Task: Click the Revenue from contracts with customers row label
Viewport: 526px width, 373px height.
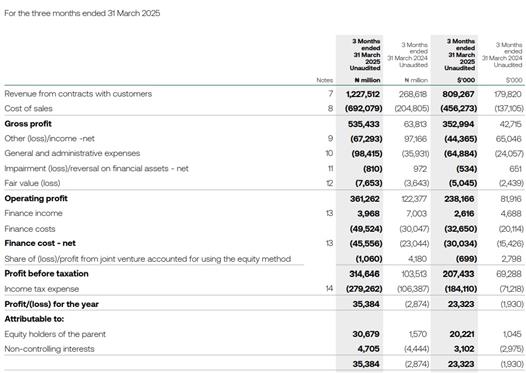Action: pos(78,94)
